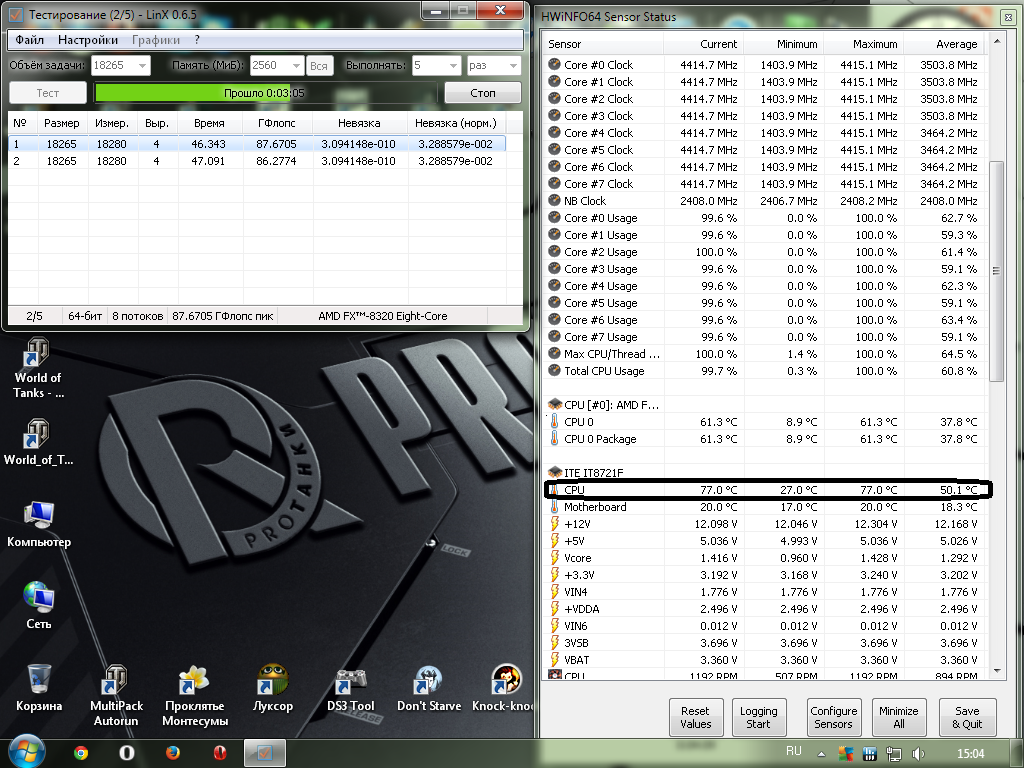
Task: Click Время column header in LinX
Action: (x=209, y=123)
